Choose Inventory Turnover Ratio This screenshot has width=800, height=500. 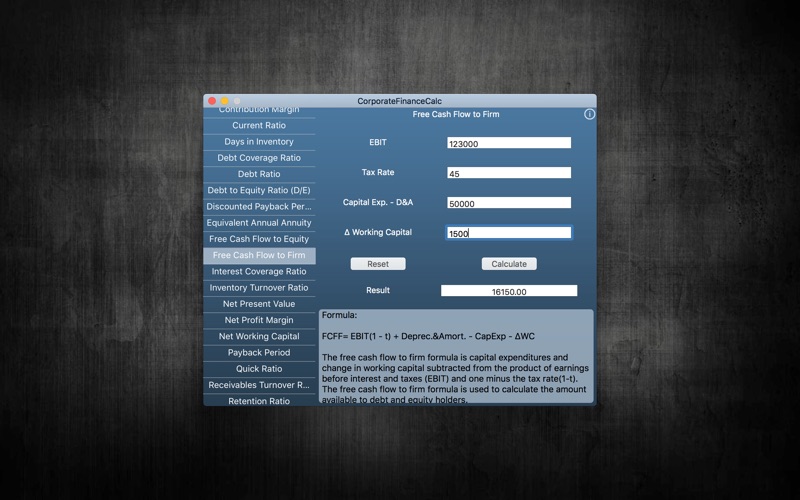pyautogui.click(x=259, y=288)
